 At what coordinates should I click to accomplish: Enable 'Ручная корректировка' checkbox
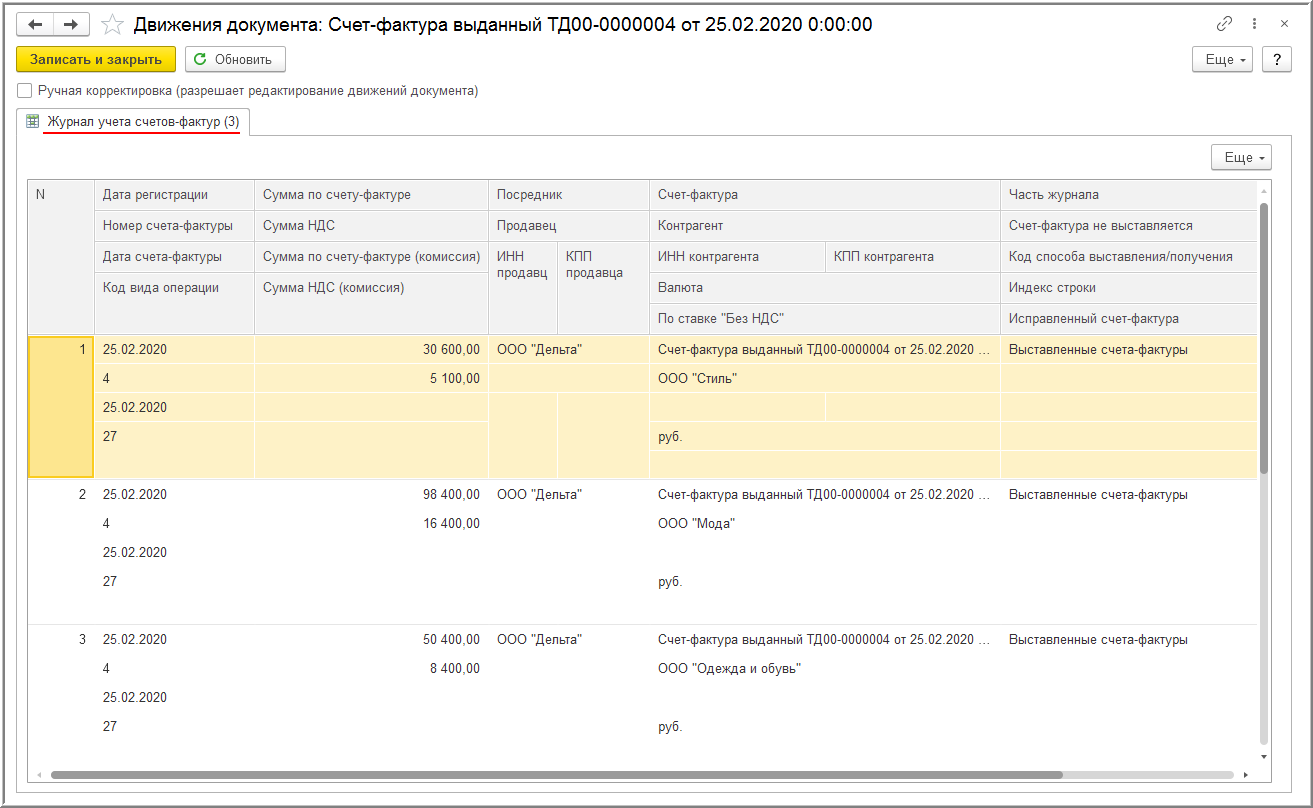click(25, 90)
